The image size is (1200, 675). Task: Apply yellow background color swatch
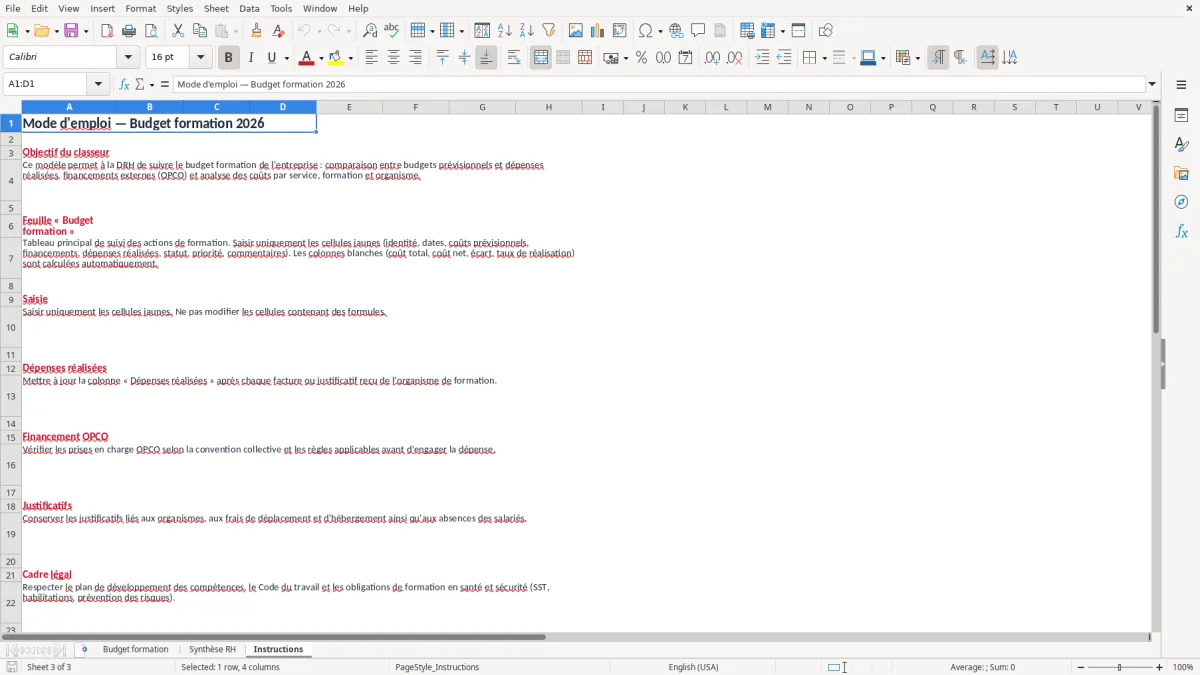336,58
